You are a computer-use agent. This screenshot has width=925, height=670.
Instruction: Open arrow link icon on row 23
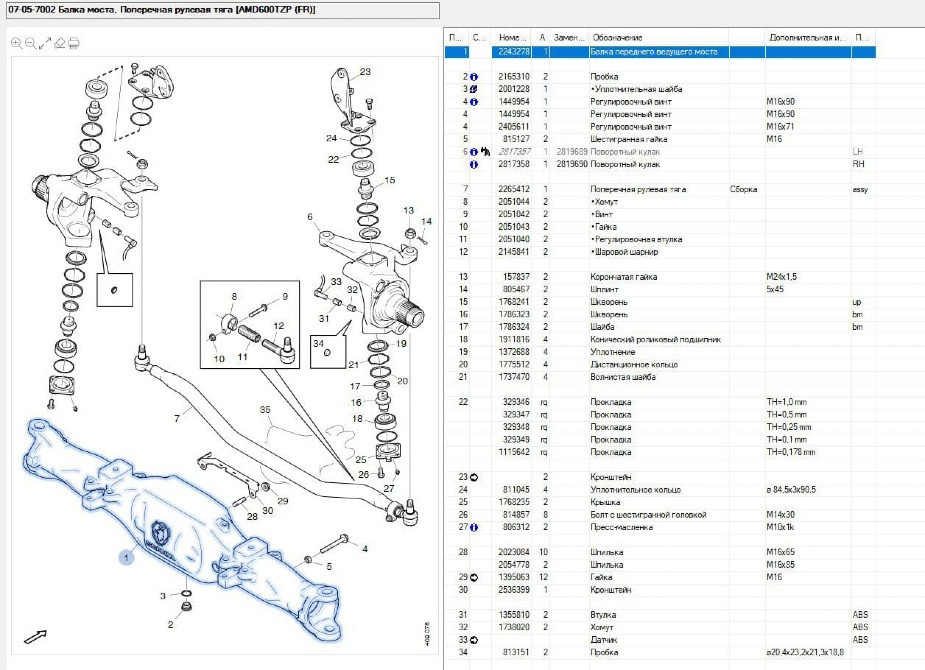(474, 477)
